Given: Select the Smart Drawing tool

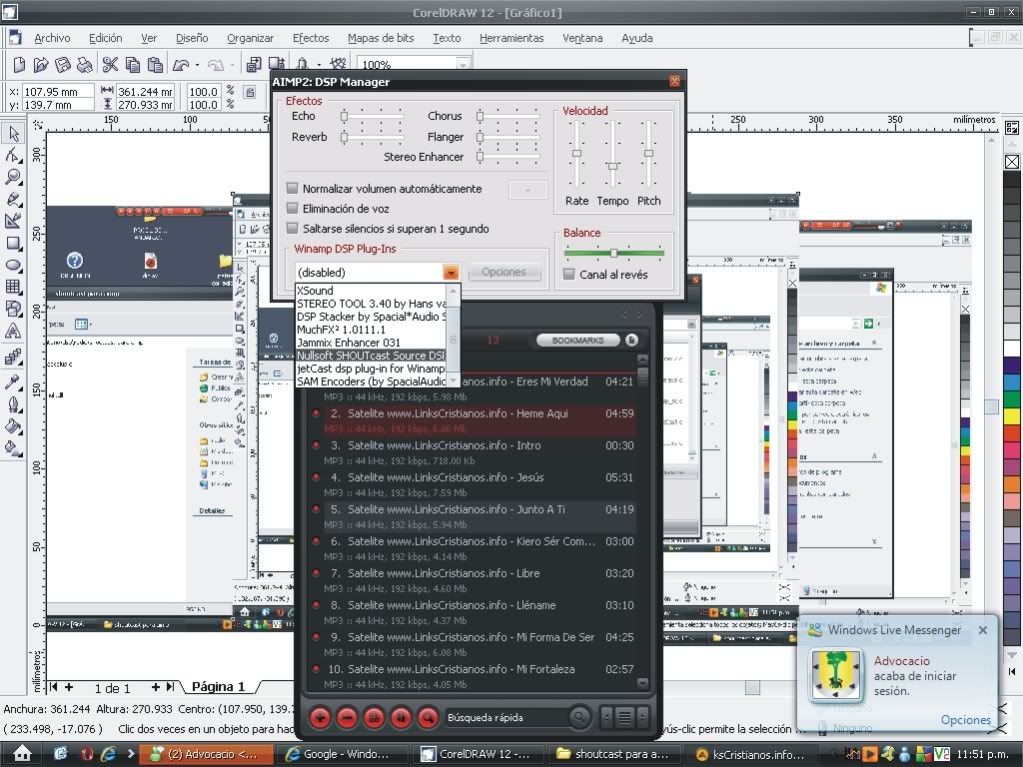Looking at the screenshot, I should click(13, 221).
